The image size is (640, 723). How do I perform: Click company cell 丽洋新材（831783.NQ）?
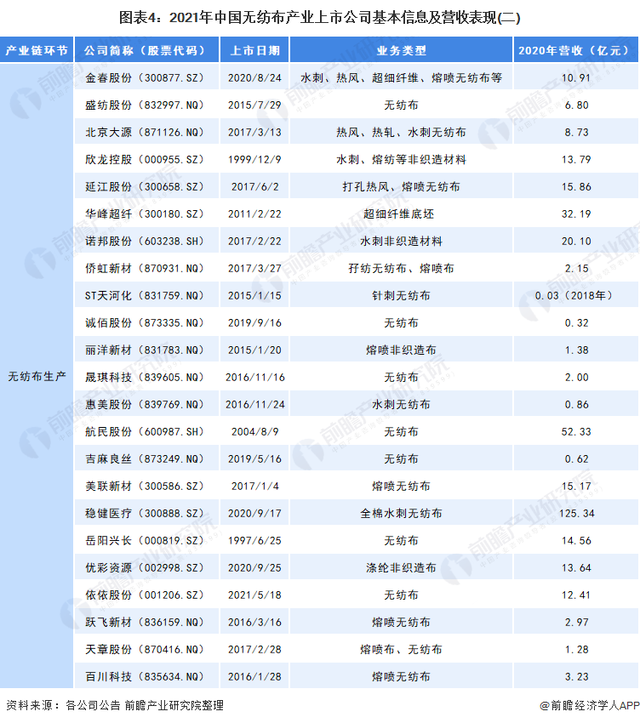coord(145,350)
